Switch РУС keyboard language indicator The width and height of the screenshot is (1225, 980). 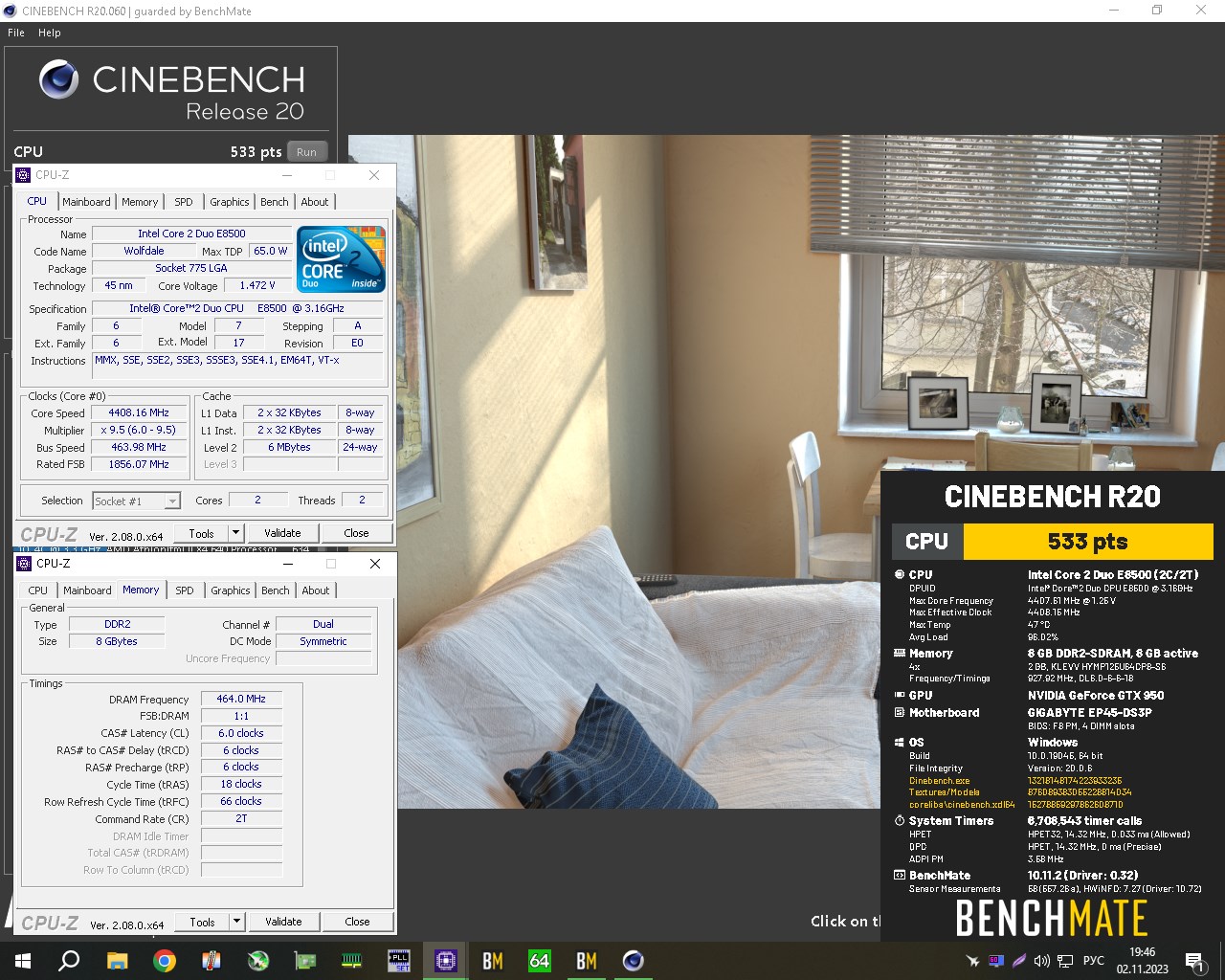coord(1093,961)
